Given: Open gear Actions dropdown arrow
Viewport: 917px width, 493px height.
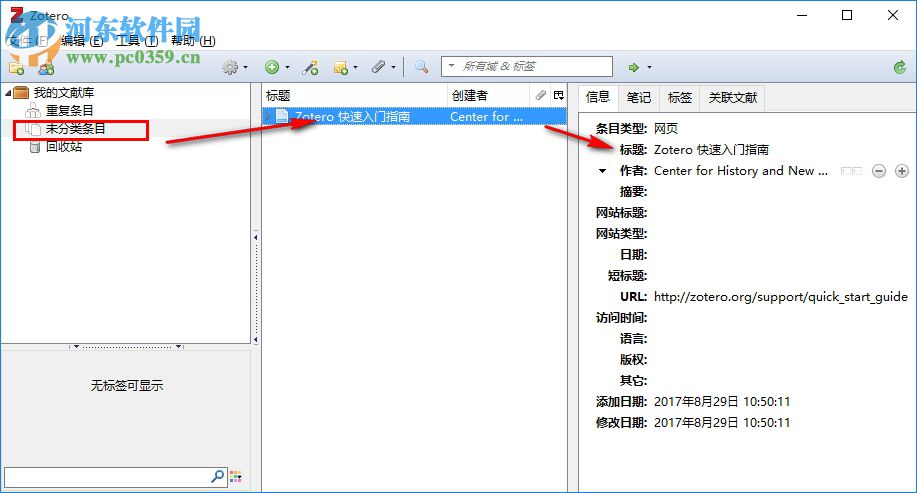Looking at the screenshot, I should coord(245,68).
